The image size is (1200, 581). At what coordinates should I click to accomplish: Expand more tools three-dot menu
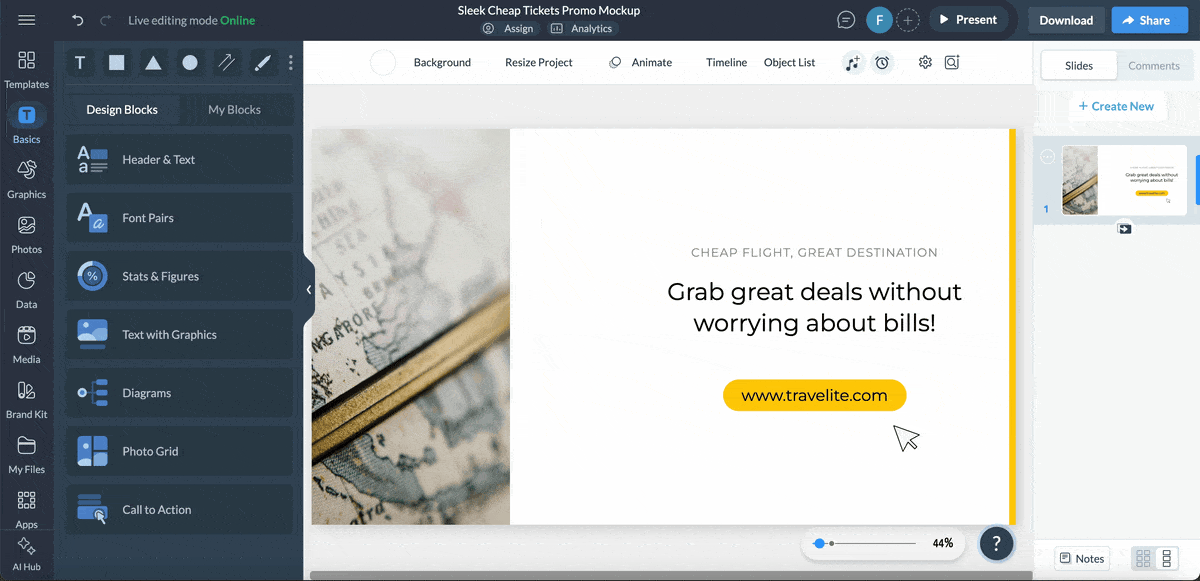tap(291, 63)
